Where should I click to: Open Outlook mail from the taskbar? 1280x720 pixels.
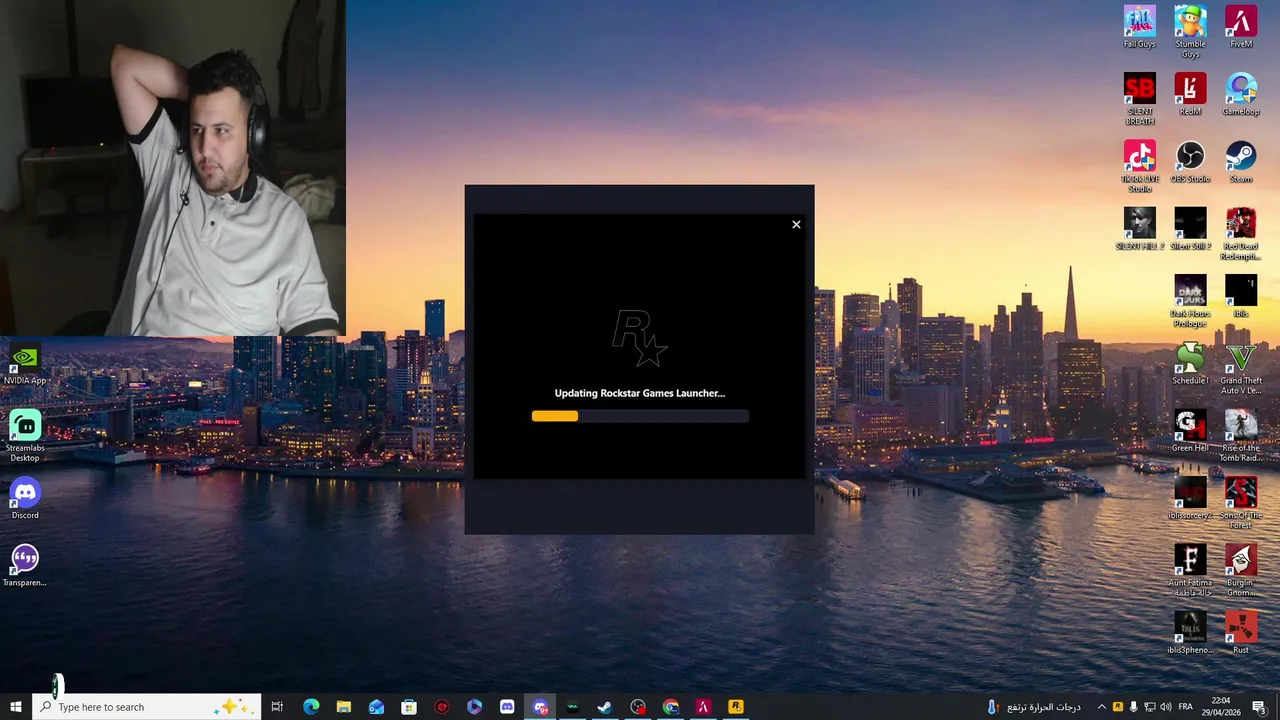[376, 707]
